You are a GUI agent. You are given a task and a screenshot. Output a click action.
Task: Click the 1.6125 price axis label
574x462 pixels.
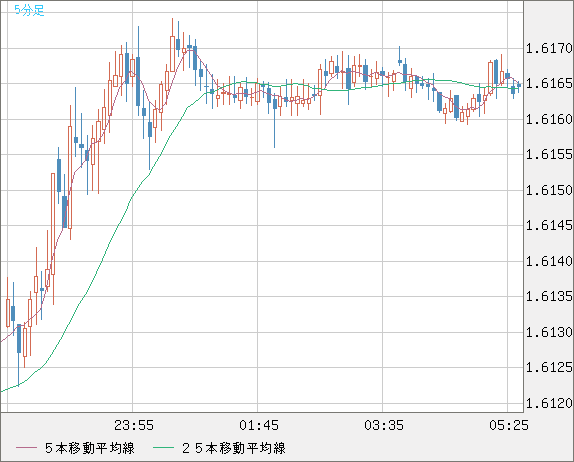click(549, 367)
